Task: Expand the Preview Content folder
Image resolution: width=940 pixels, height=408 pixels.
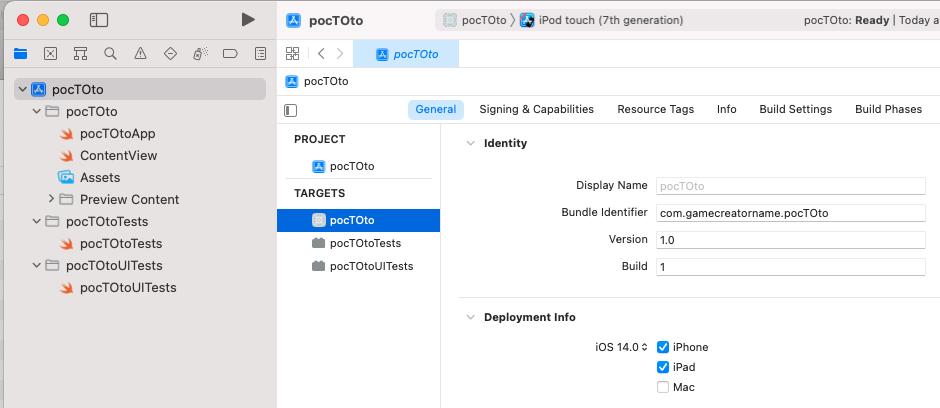Action: (x=51, y=199)
